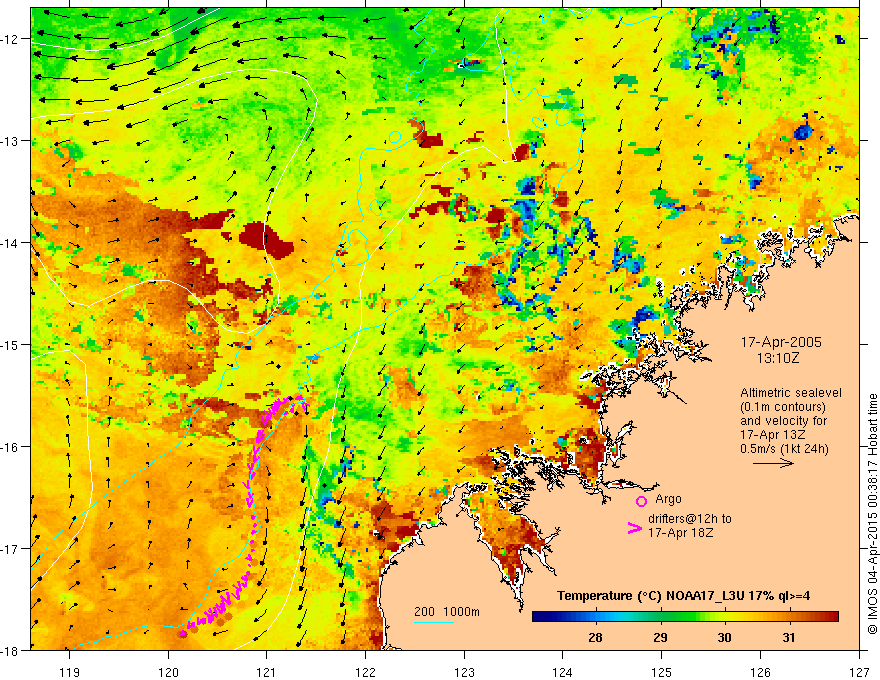Click the '31' value on the temperature scale
The width and height of the screenshot is (880, 680).
click(789, 637)
